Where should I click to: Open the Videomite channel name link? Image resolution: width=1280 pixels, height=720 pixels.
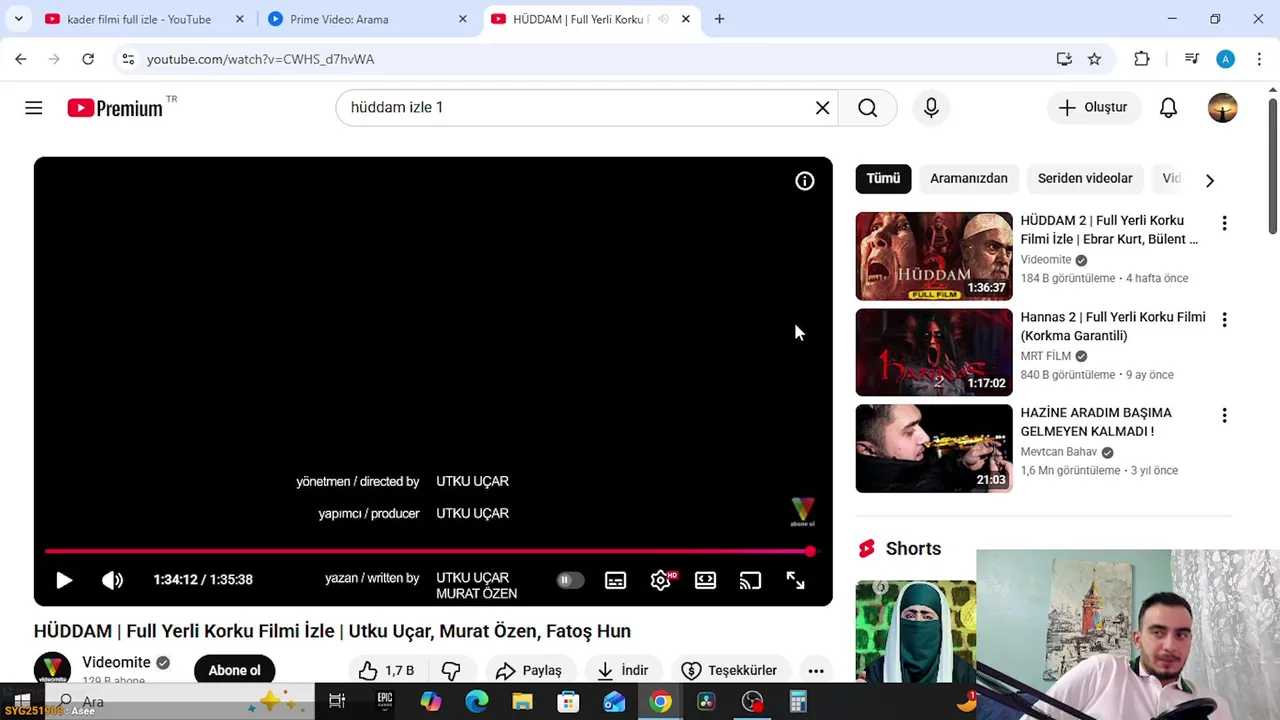(116, 662)
